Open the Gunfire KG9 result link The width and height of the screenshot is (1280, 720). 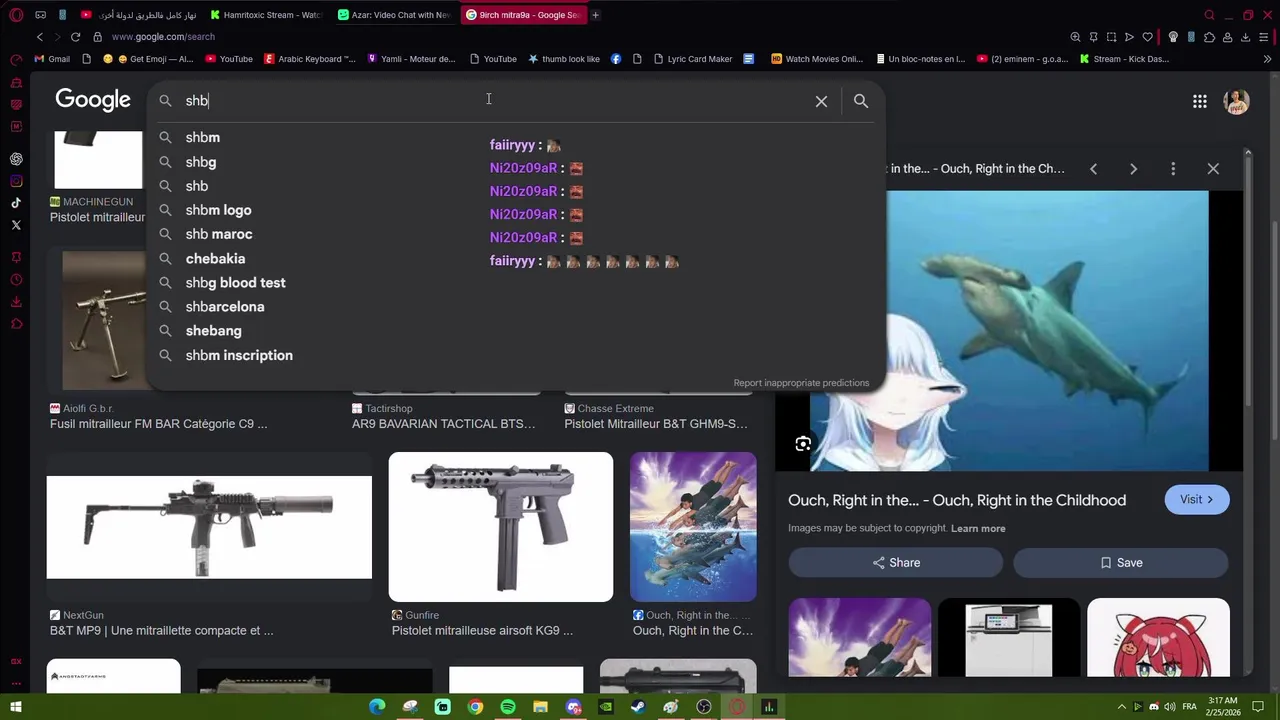482,631
